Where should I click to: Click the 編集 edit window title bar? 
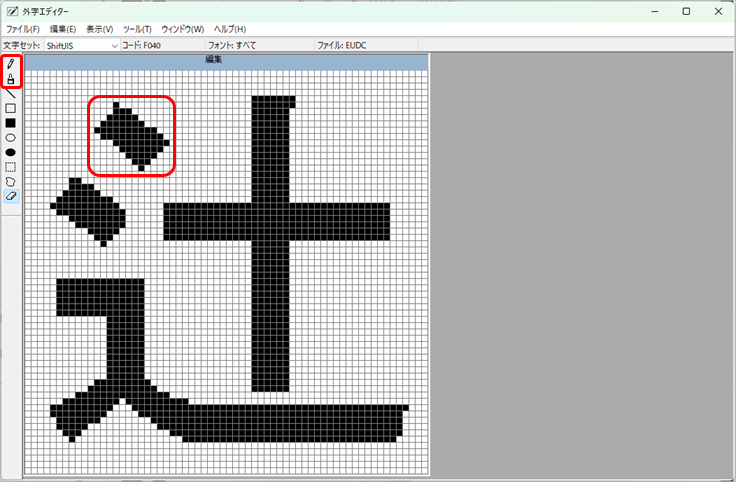click(x=226, y=60)
